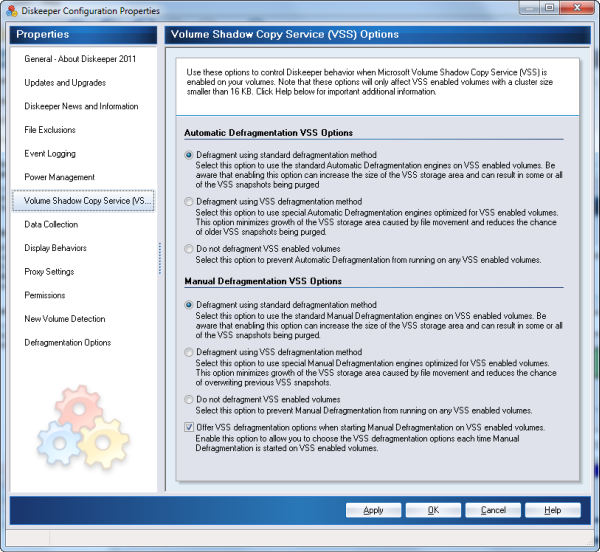
Task: Open Power Management settings
Action: [x=59, y=177]
